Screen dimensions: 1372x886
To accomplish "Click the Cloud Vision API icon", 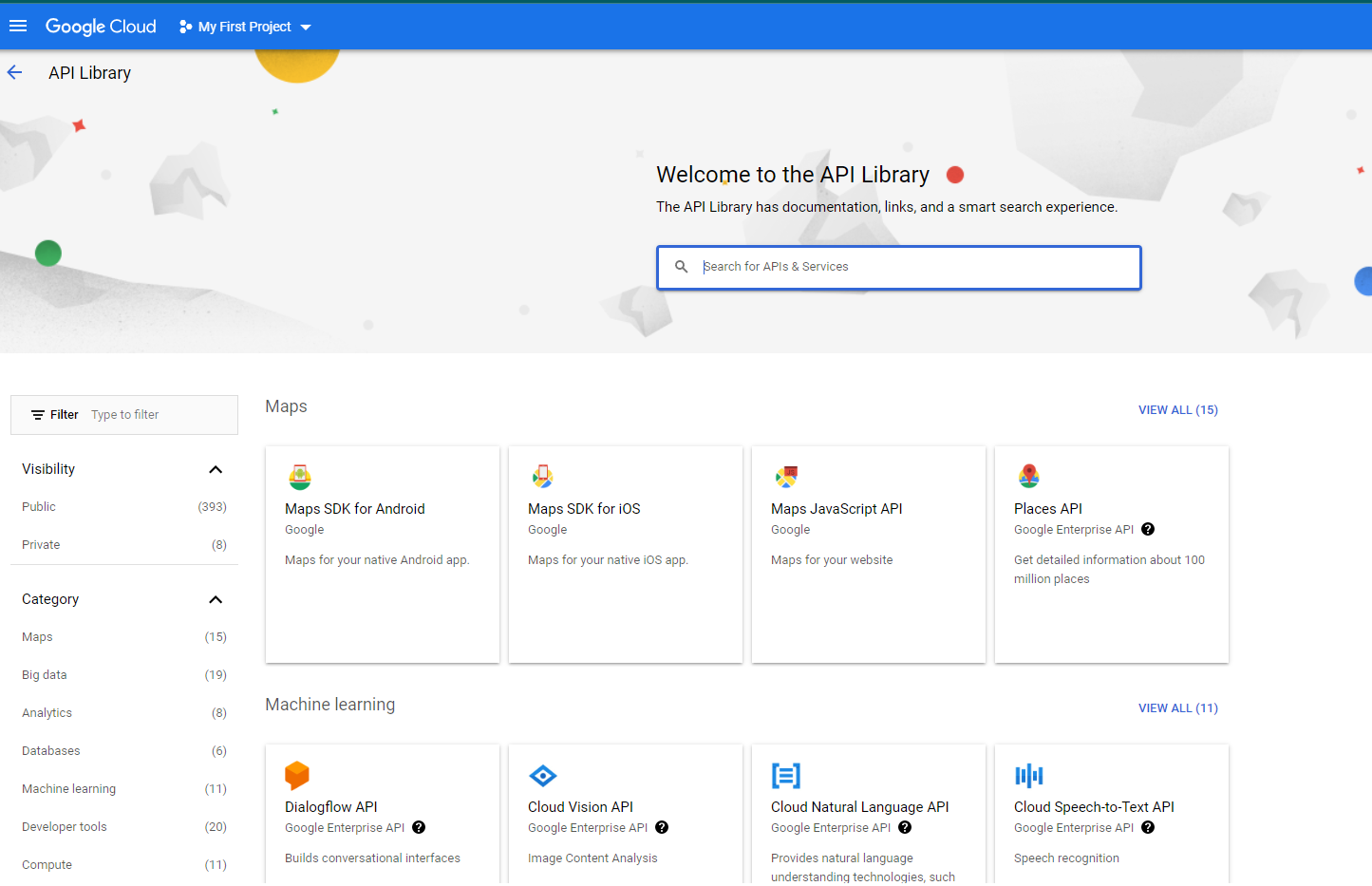I will point(542,776).
